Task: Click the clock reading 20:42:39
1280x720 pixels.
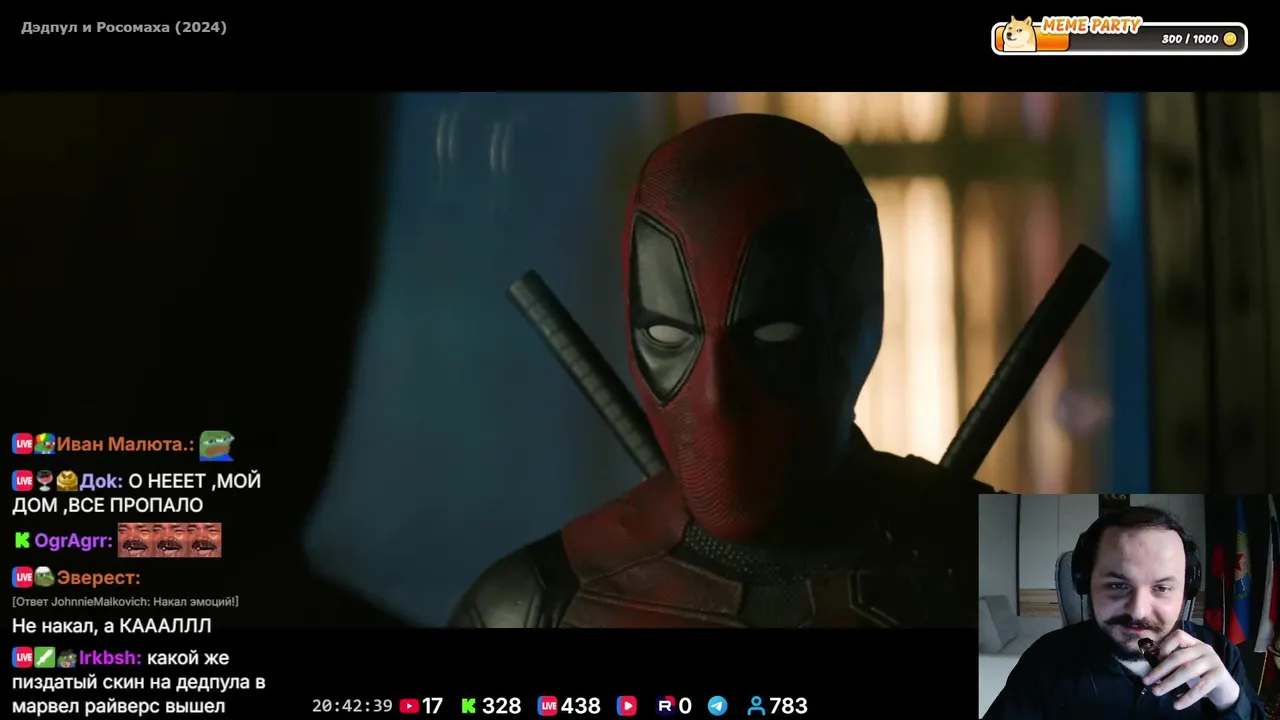Action: pos(352,706)
